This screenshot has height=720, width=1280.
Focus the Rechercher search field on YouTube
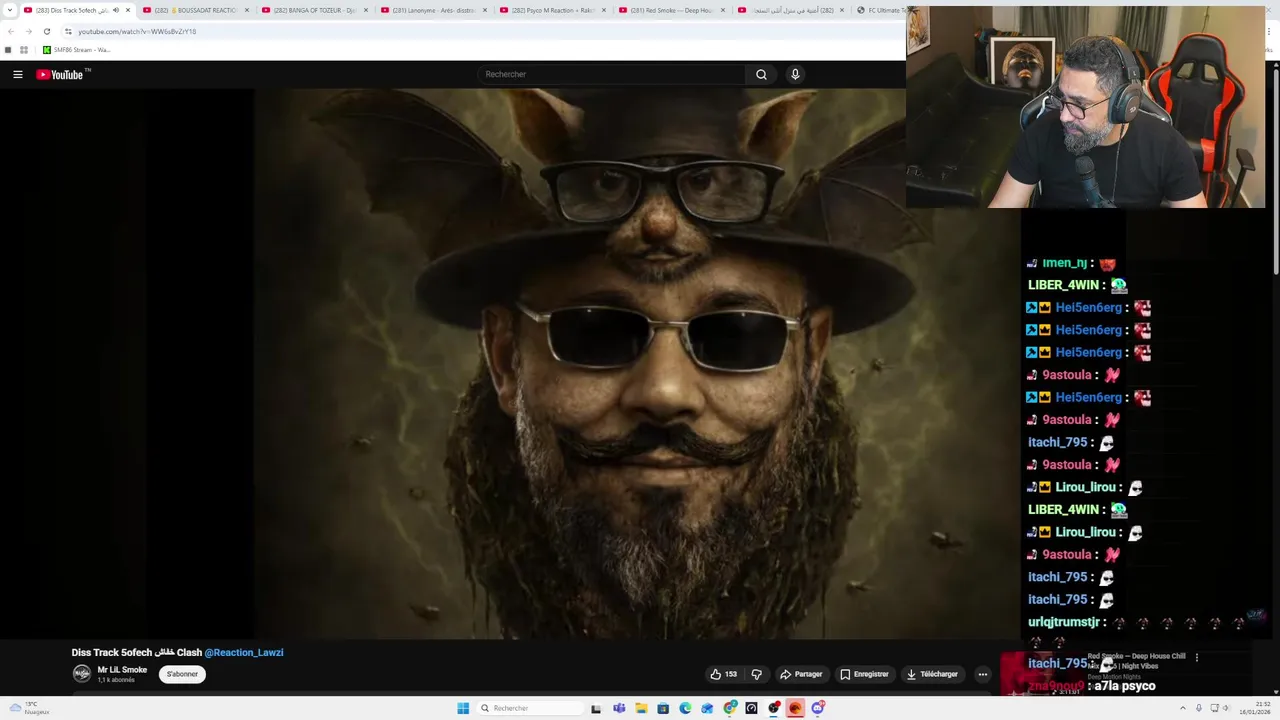point(612,74)
